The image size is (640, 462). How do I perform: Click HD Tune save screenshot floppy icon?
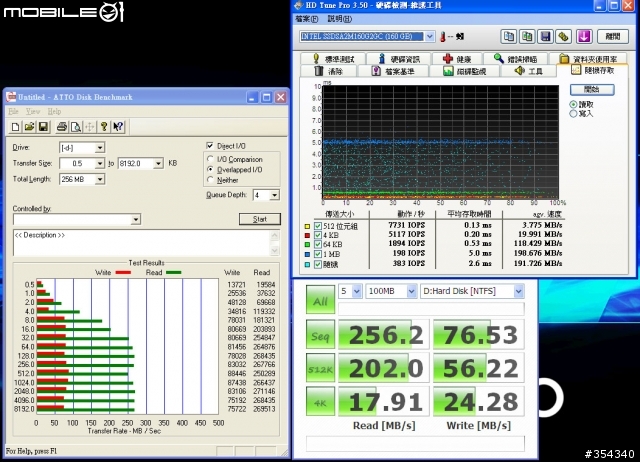(x=545, y=37)
